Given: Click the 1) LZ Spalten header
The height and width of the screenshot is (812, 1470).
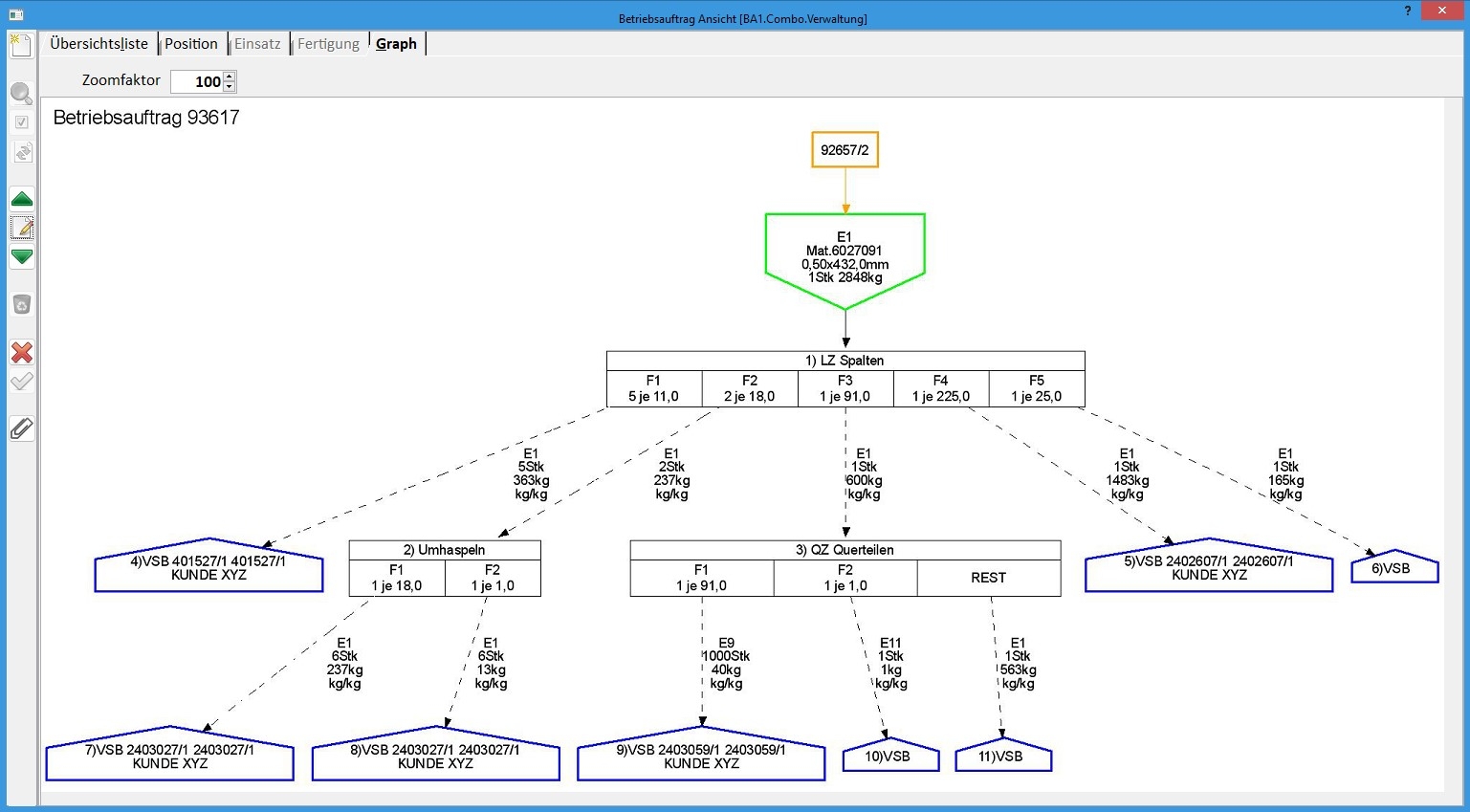Looking at the screenshot, I should coord(845,361).
